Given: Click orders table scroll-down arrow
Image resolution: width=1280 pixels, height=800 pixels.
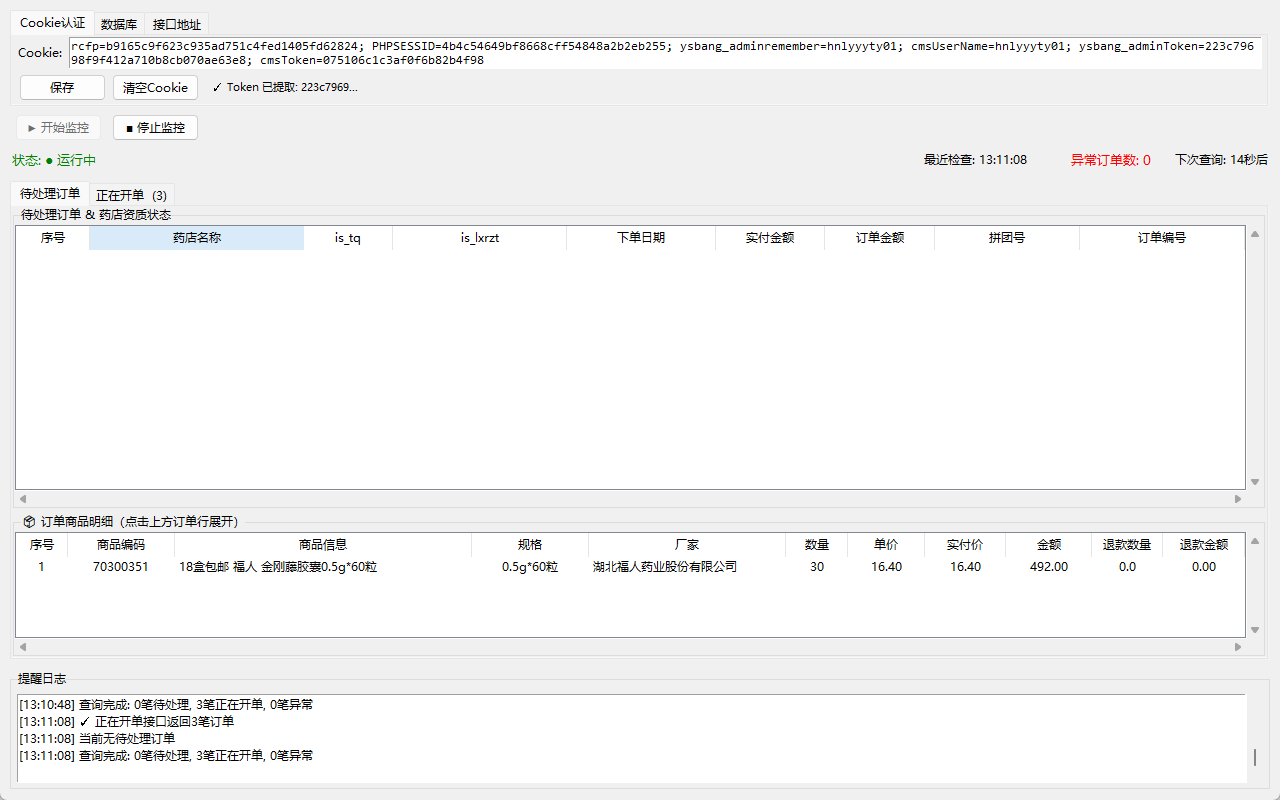Looking at the screenshot, I should (x=1255, y=482).
